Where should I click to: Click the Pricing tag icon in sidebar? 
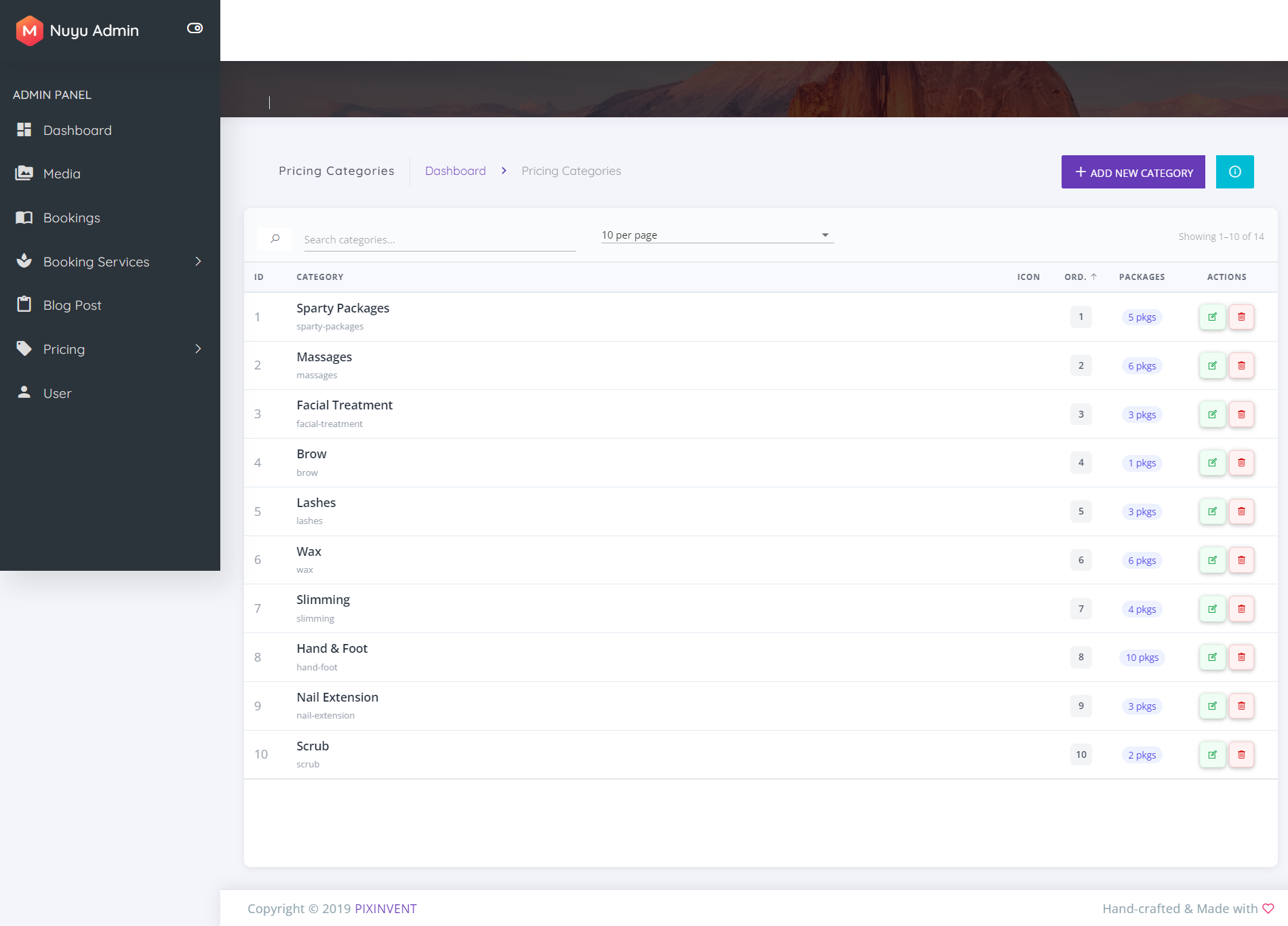(x=24, y=348)
